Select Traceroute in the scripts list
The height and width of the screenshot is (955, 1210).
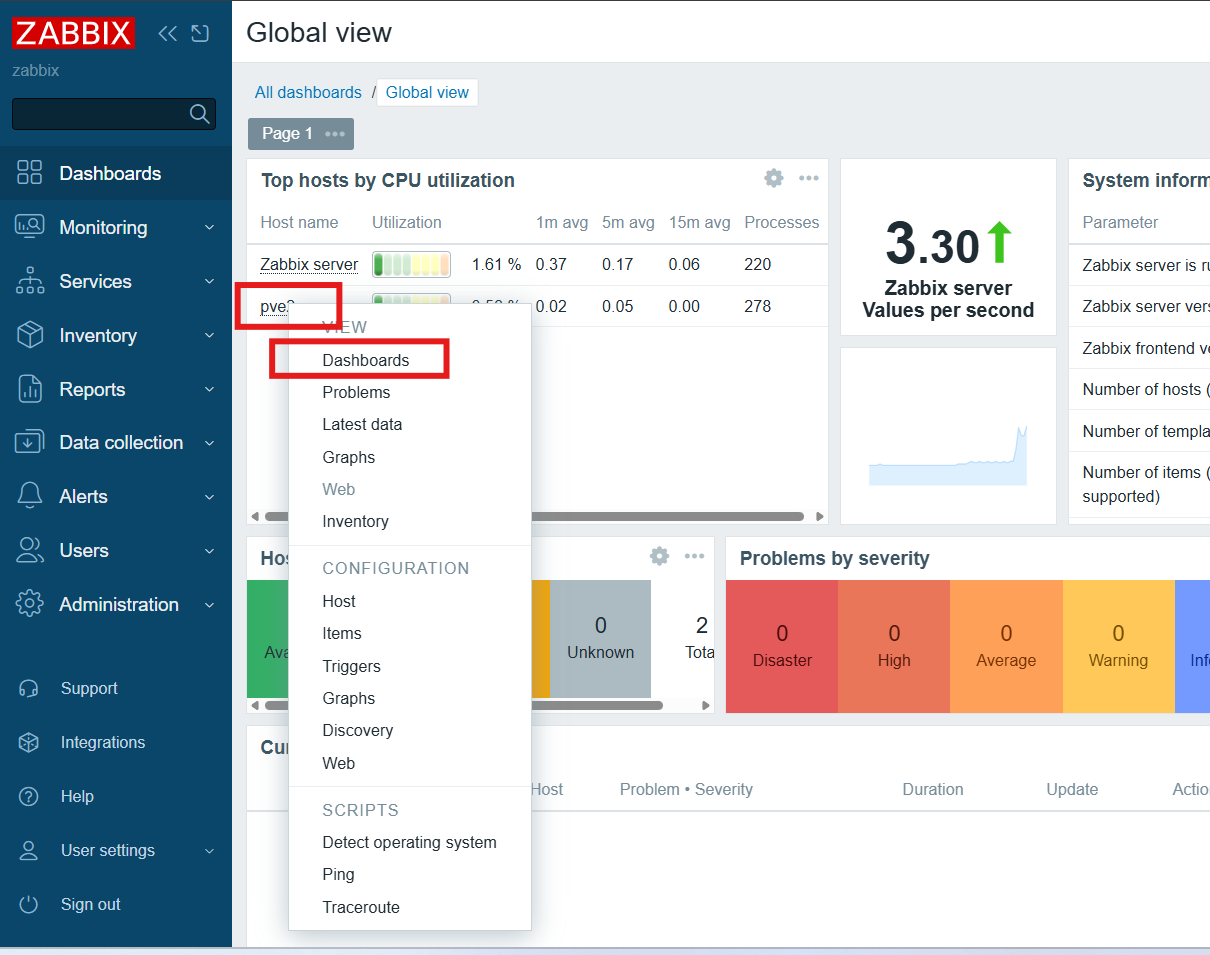coord(361,907)
